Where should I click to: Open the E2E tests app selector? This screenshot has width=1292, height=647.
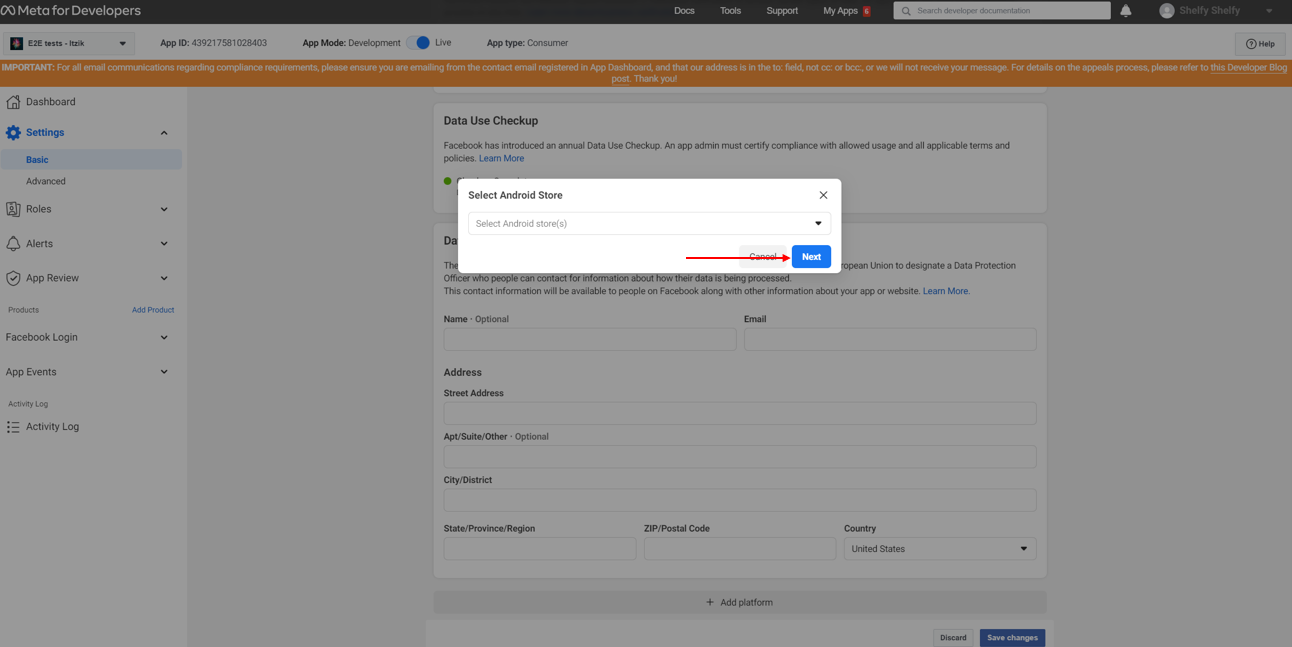click(69, 44)
